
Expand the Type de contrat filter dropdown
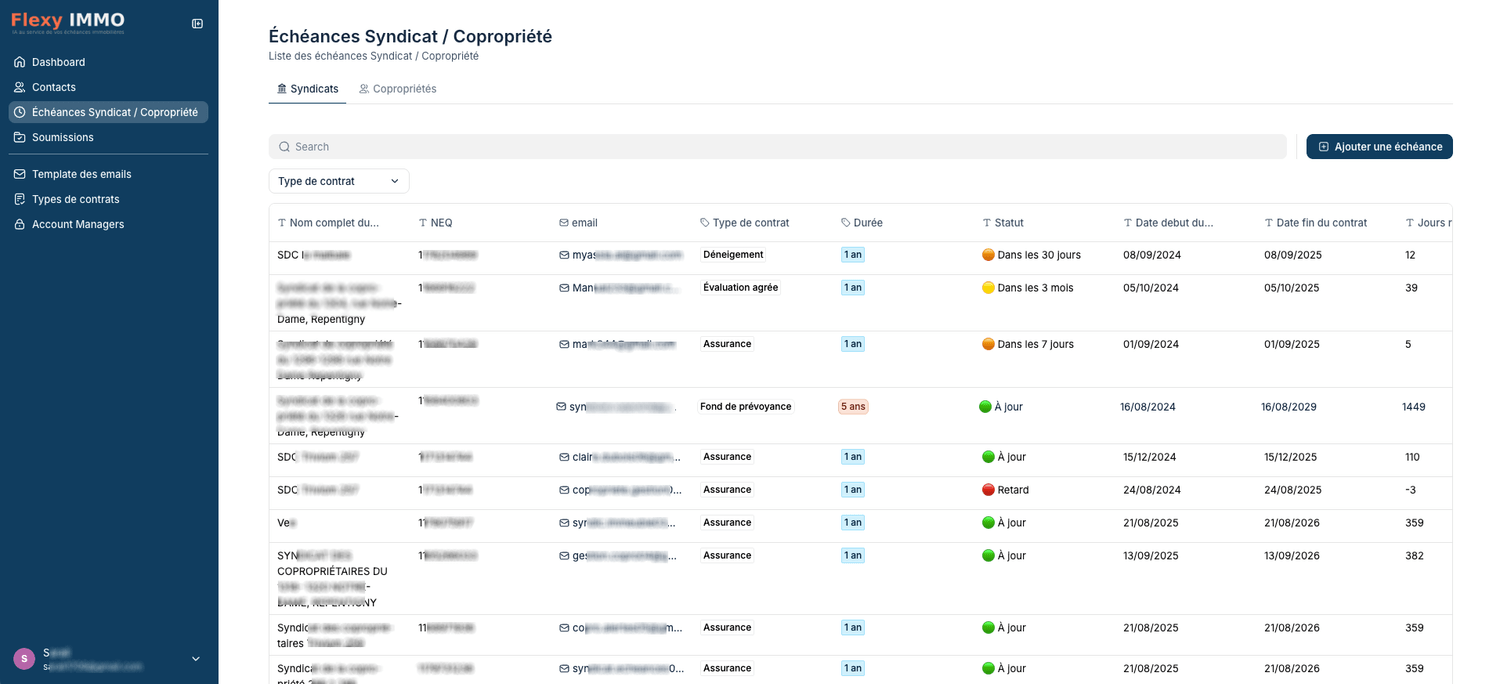pyautogui.click(x=338, y=181)
